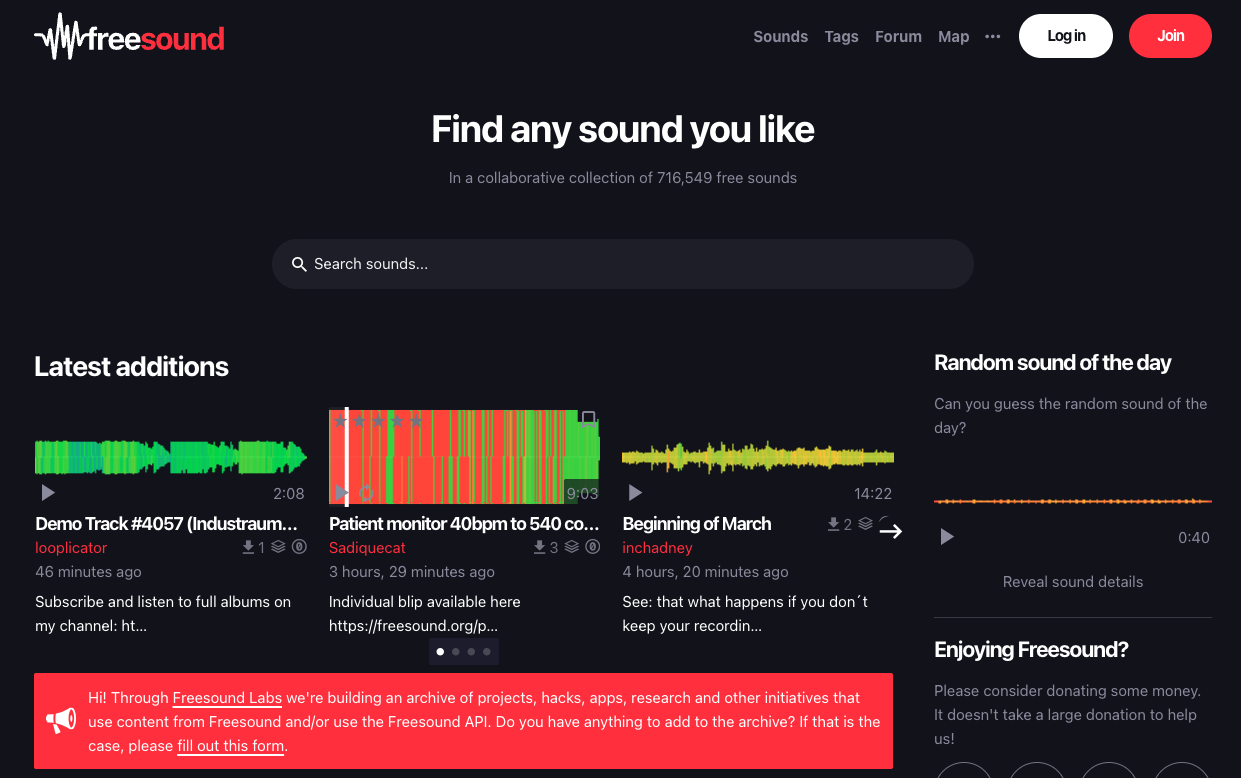Play the Patient monitor 40bpm sound
This screenshot has width=1241, height=778.
[342, 493]
